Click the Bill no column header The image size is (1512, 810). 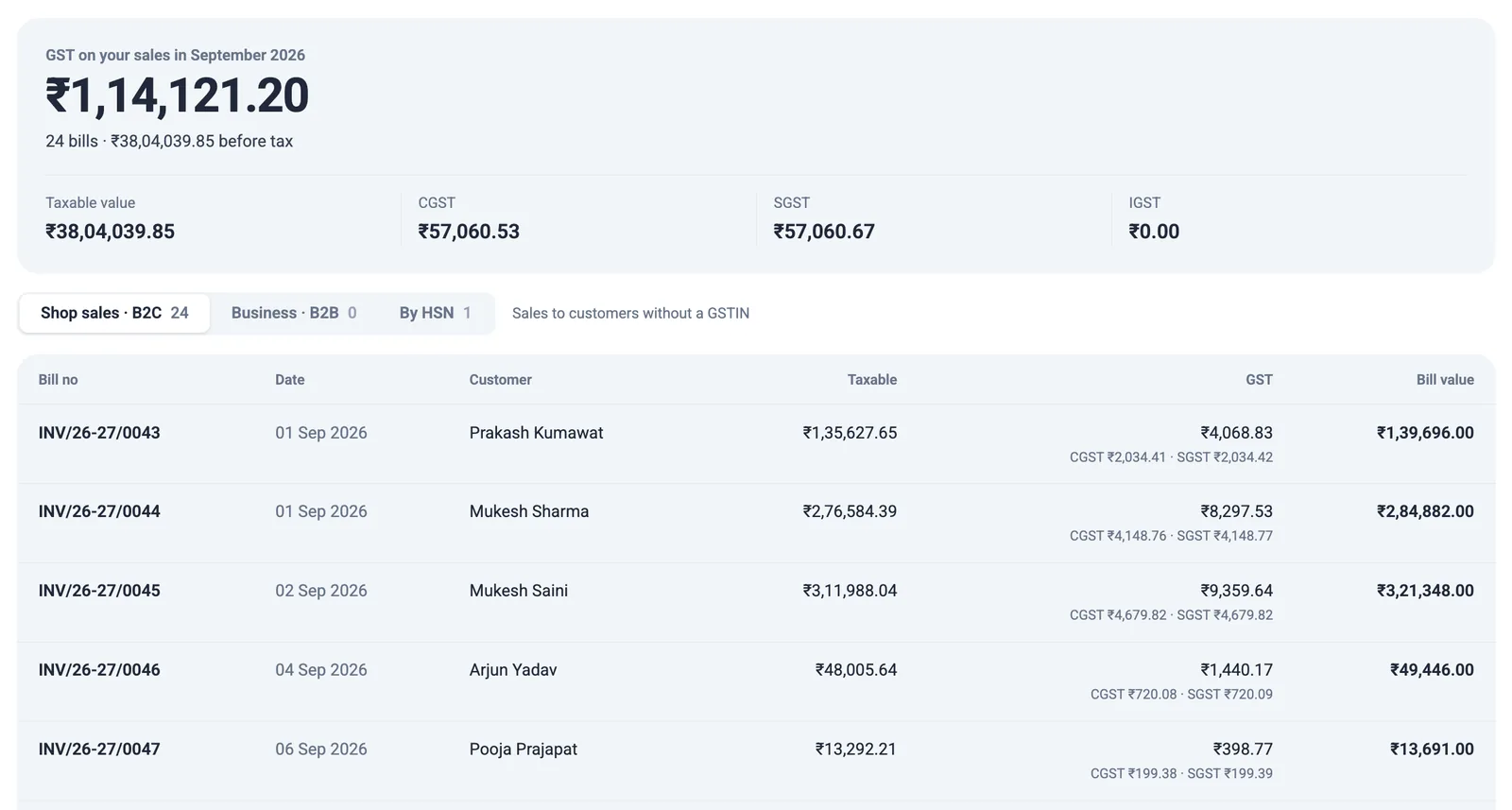click(x=59, y=380)
